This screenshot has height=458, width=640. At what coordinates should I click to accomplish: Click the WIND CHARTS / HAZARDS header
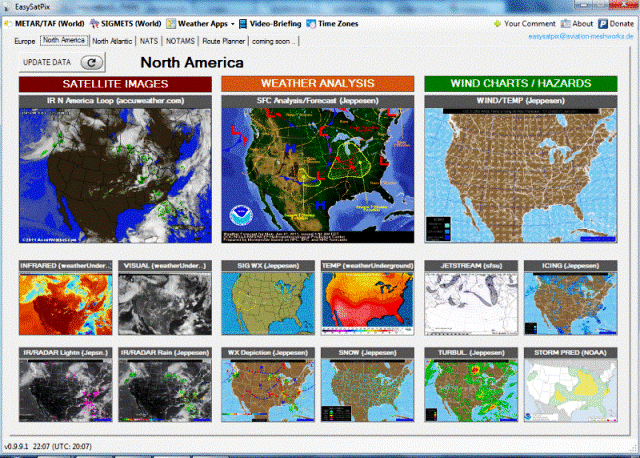(521, 84)
